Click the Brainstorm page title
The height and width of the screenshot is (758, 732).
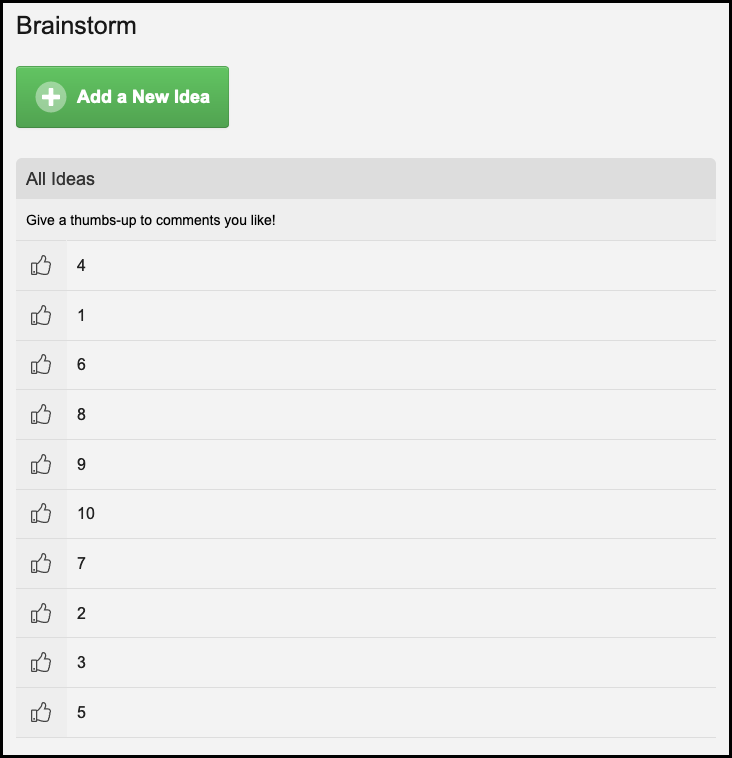pos(76,26)
